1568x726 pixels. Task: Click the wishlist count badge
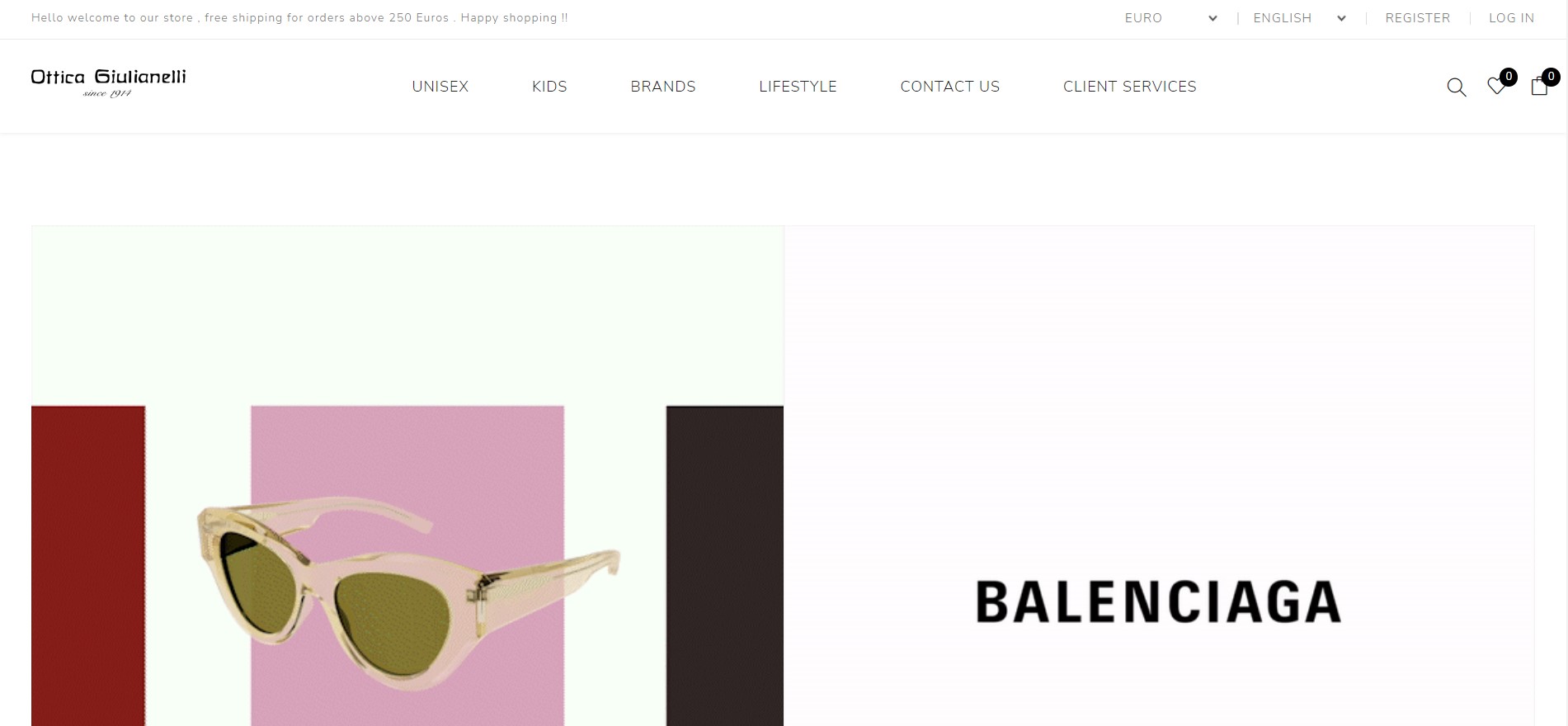point(1509,77)
